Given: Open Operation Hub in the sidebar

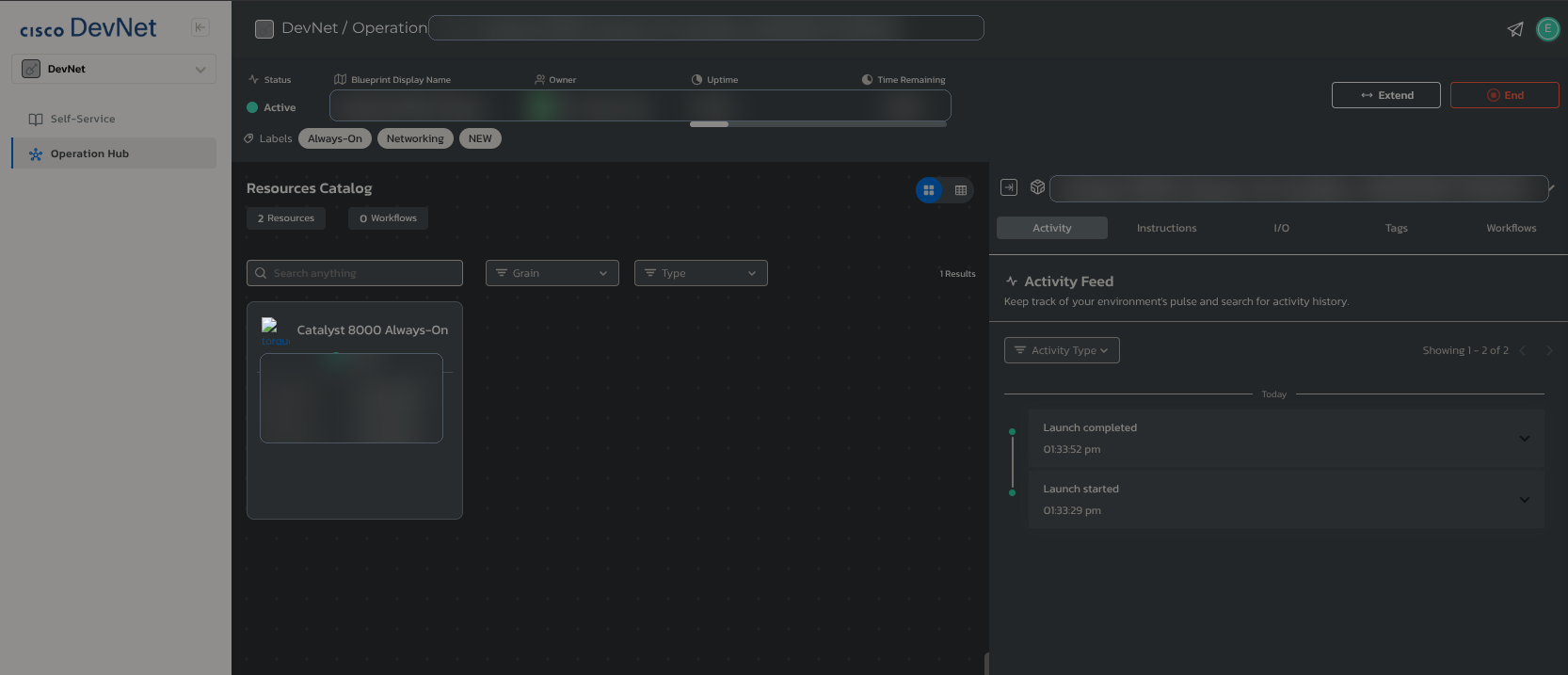Looking at the screenshot, I should [114, 153].
